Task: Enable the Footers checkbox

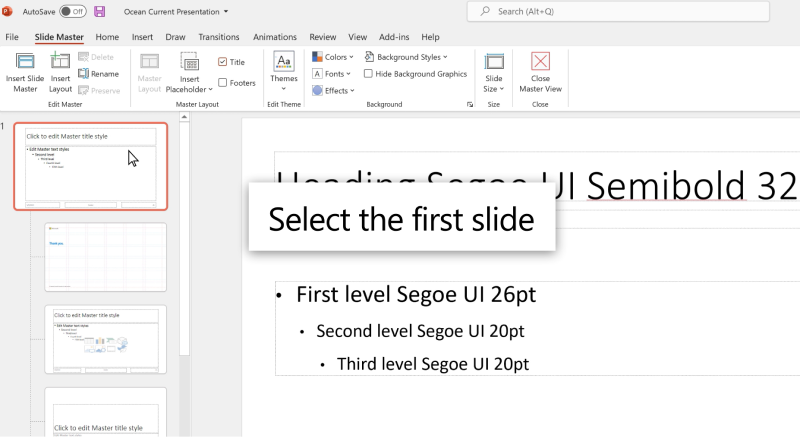Action: click(x=222, y=83)
